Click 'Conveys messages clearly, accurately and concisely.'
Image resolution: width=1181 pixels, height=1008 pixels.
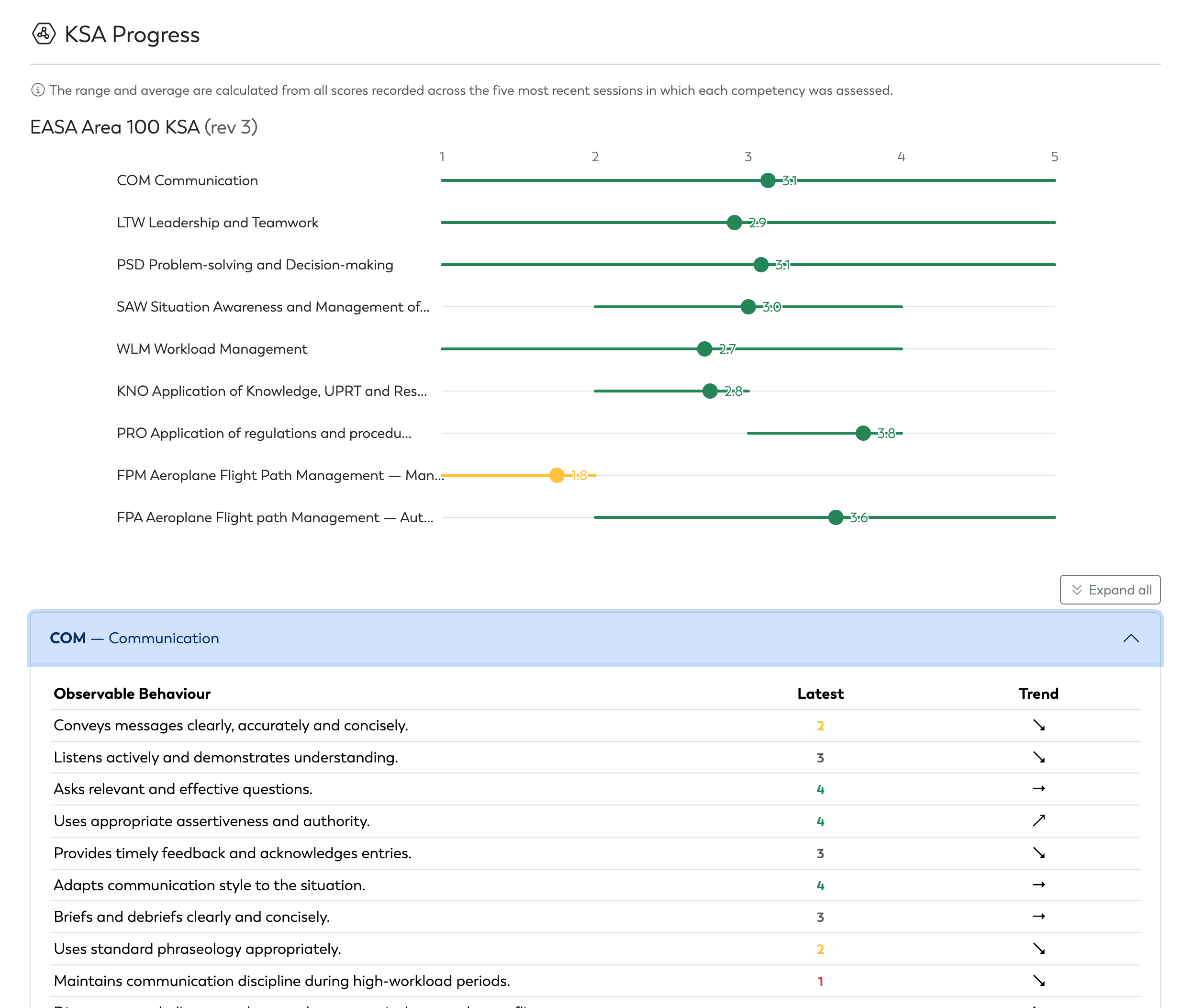[x=231, y=726]
